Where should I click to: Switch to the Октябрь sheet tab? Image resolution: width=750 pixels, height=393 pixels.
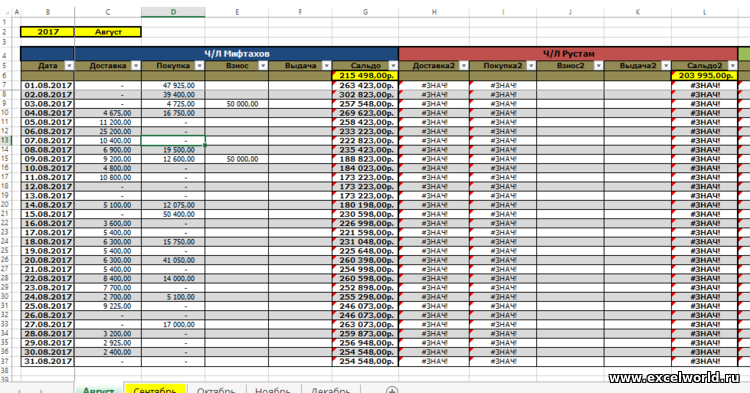pyautogui.click(x=216, y=389)
